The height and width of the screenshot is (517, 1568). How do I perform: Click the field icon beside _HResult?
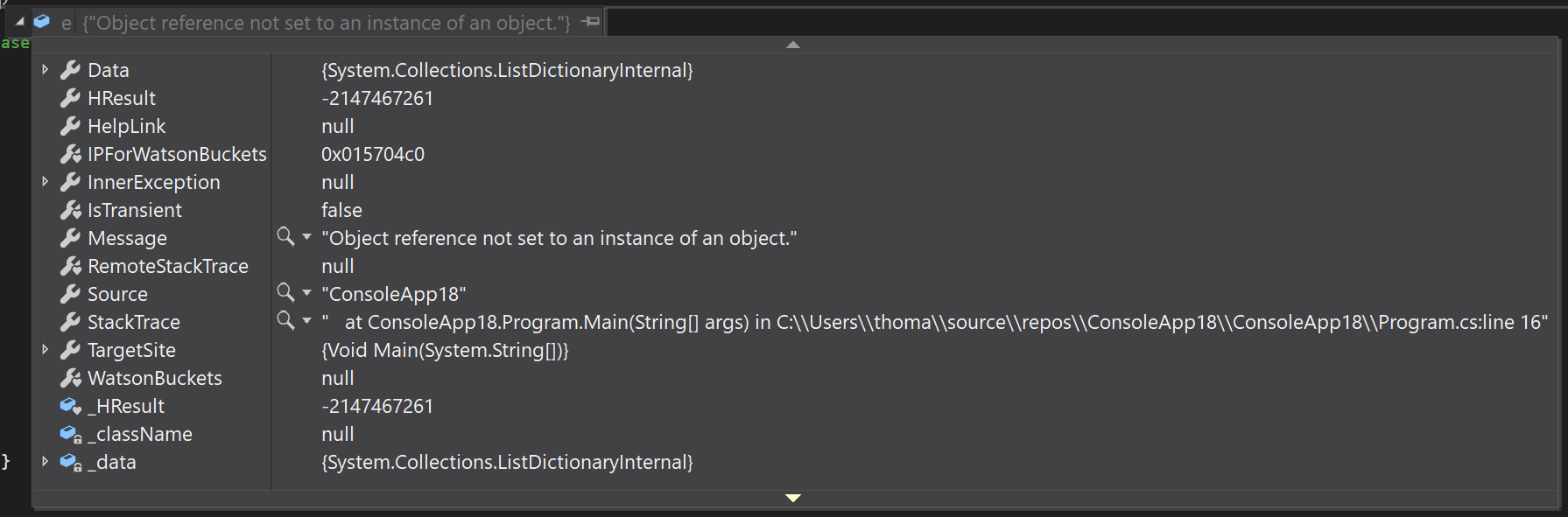coord(69,405)
